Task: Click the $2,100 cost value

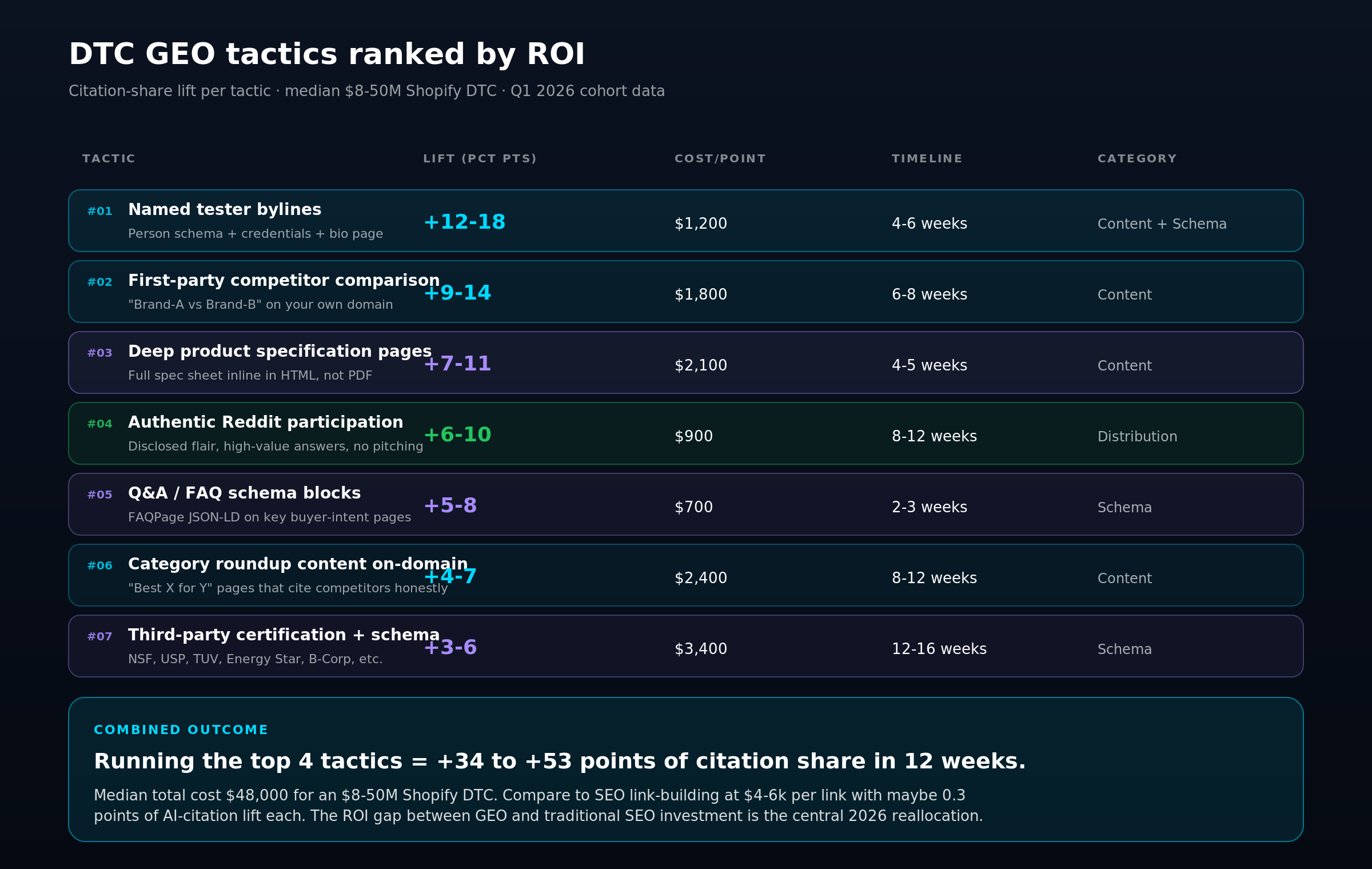Action: pos(701,365)
